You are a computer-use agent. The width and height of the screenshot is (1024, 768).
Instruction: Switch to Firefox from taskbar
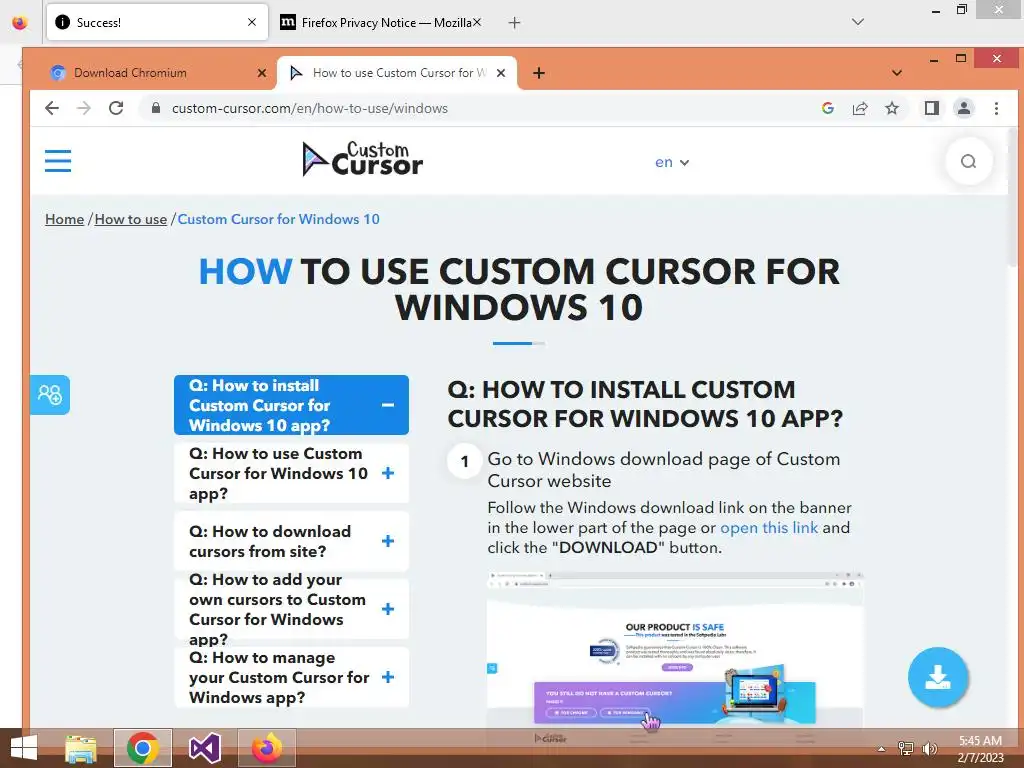266,748
